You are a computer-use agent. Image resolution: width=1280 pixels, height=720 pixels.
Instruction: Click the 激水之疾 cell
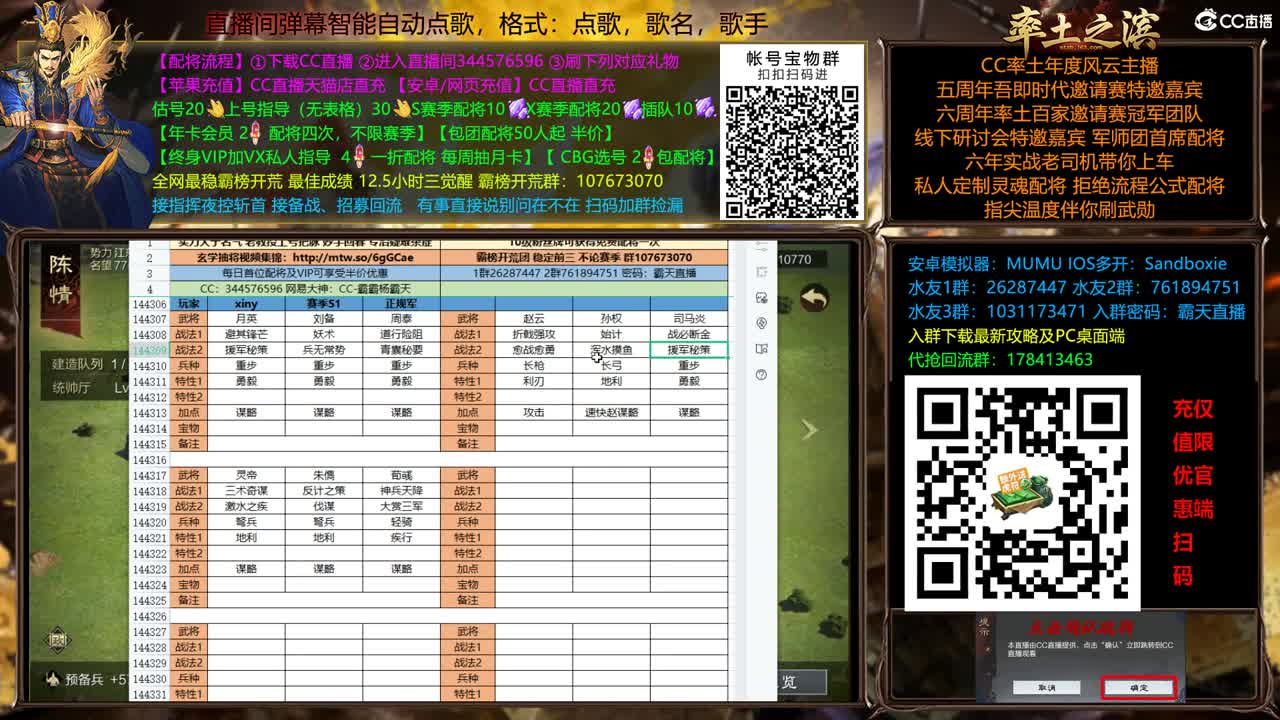246,506
